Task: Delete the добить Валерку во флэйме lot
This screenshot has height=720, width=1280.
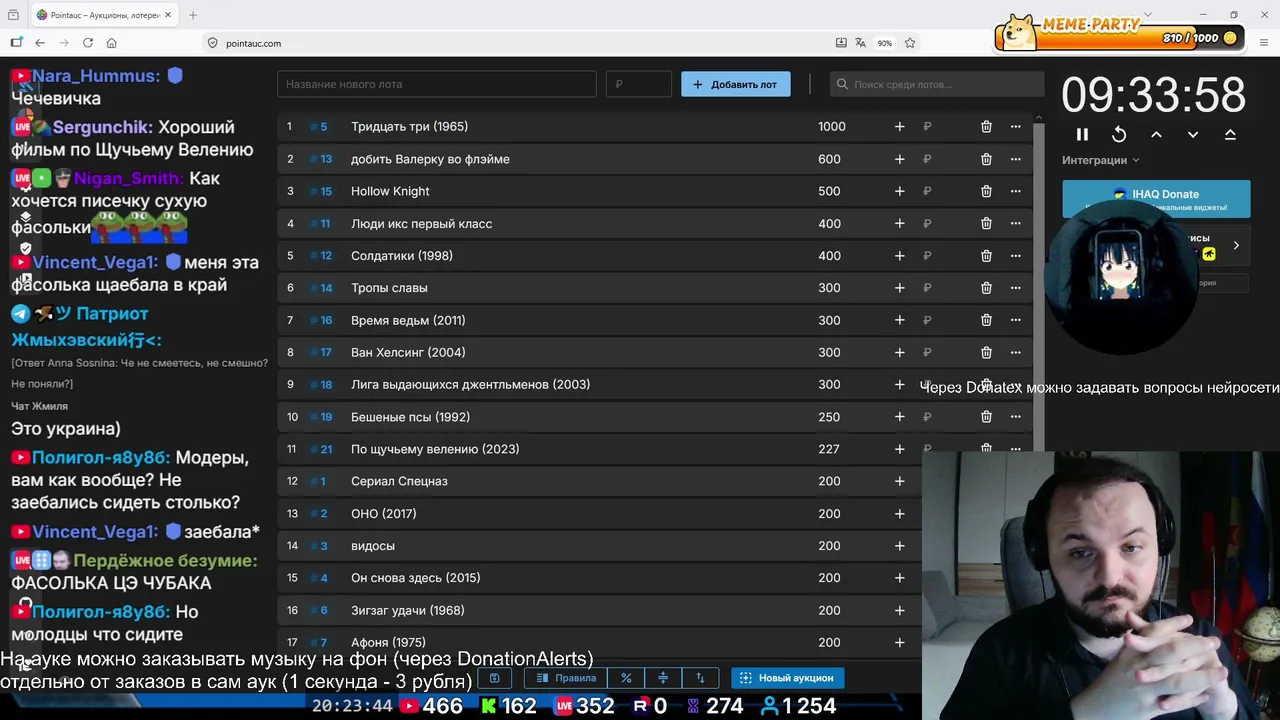Action: 986,159
